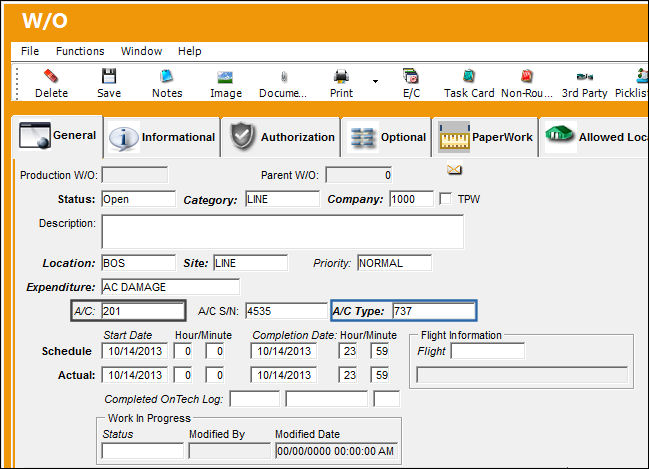Viewport: 649px width, 469px height.
Task: Click the Production W/O field
Action: tap(135, 175)
